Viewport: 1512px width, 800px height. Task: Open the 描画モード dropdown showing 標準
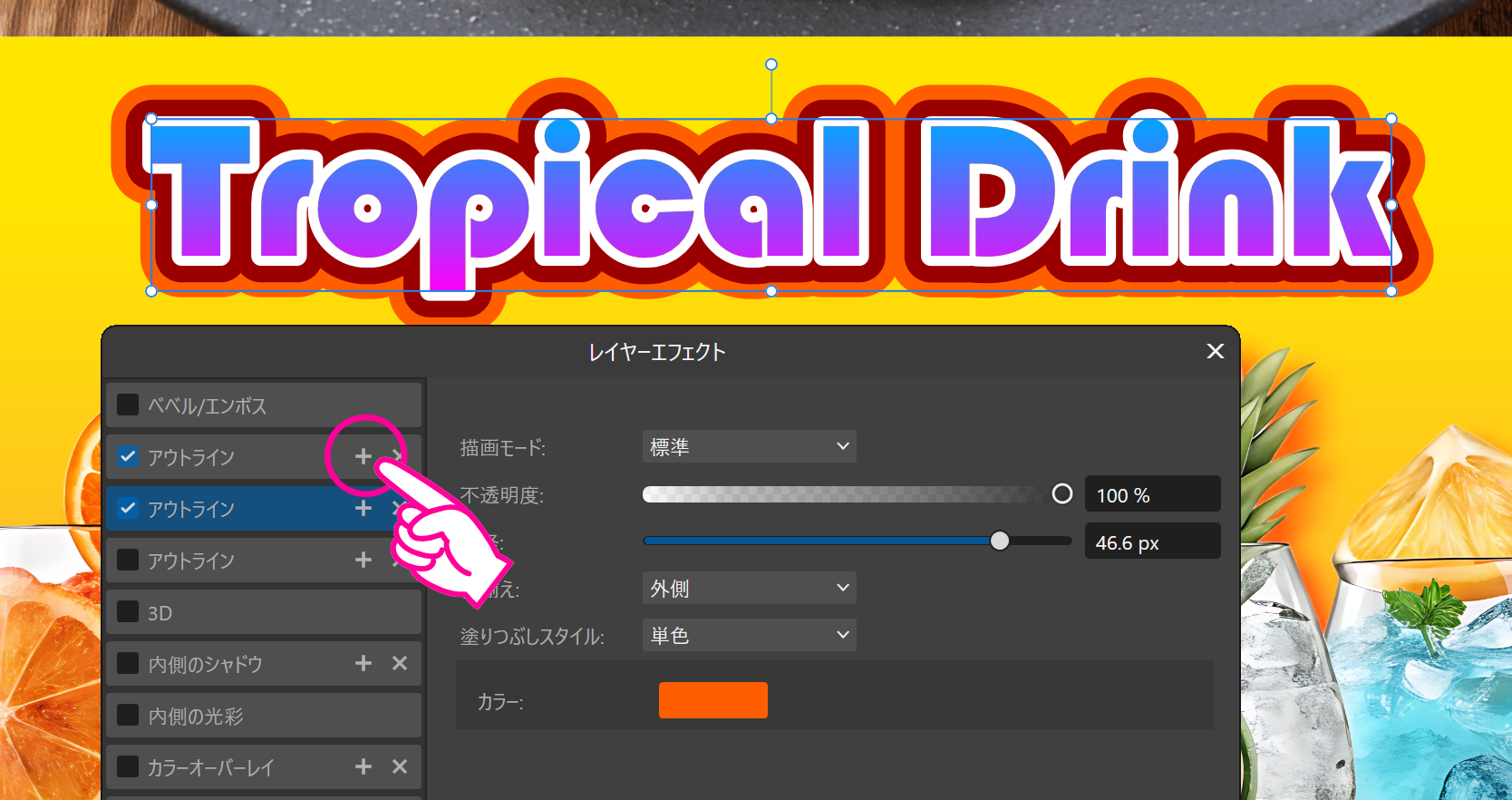pos(749,446)
